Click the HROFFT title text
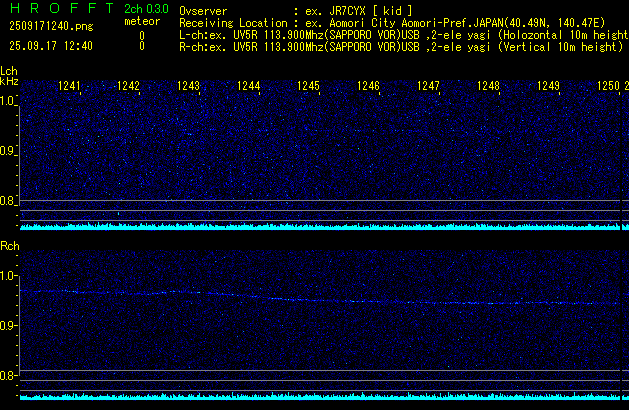This screenshot has width=629, height=410. 62,8
